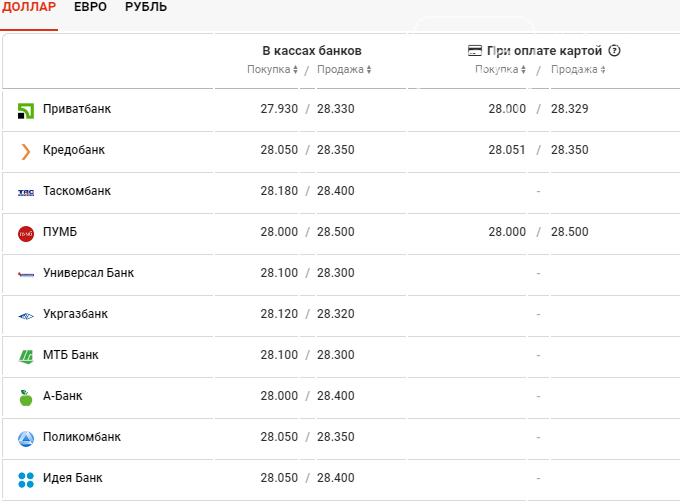Switch to the РУБЛЬ currency tab
The height and width of the screenshot is (501, 680).
click(146, 7)
